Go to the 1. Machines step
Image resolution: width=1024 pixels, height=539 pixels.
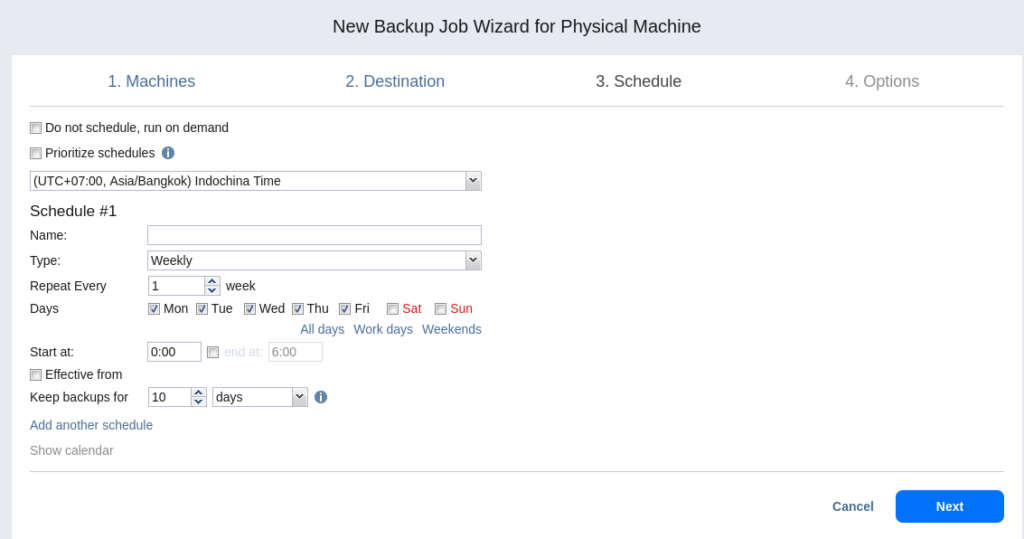[151, 82]
